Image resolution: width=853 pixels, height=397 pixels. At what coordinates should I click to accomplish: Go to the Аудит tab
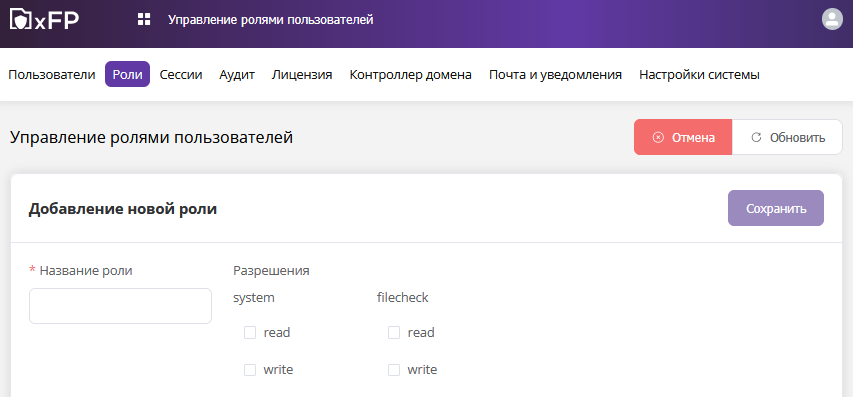coord(237,75)
